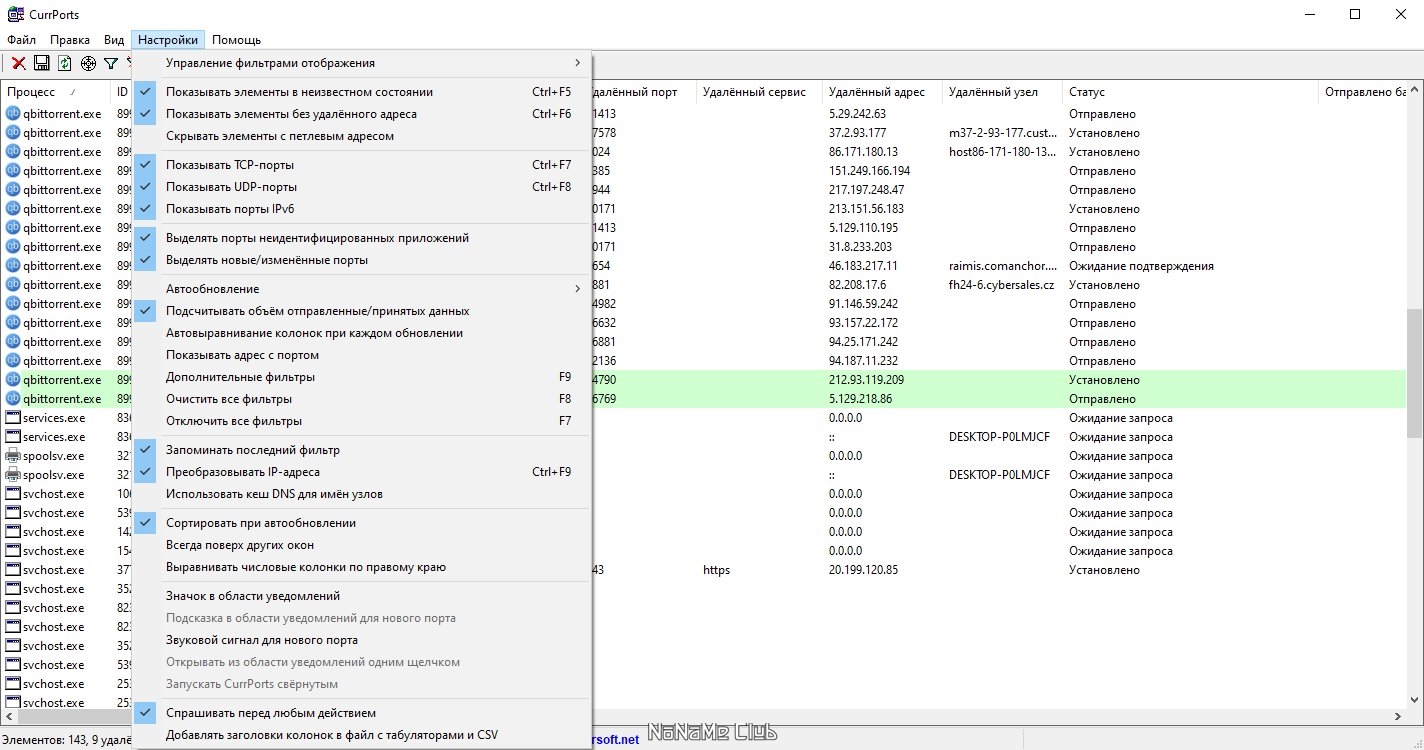Click the funnel filter toolbar icon
The width and height of the screenshot is (1424, 750).
tap(111, 63)
